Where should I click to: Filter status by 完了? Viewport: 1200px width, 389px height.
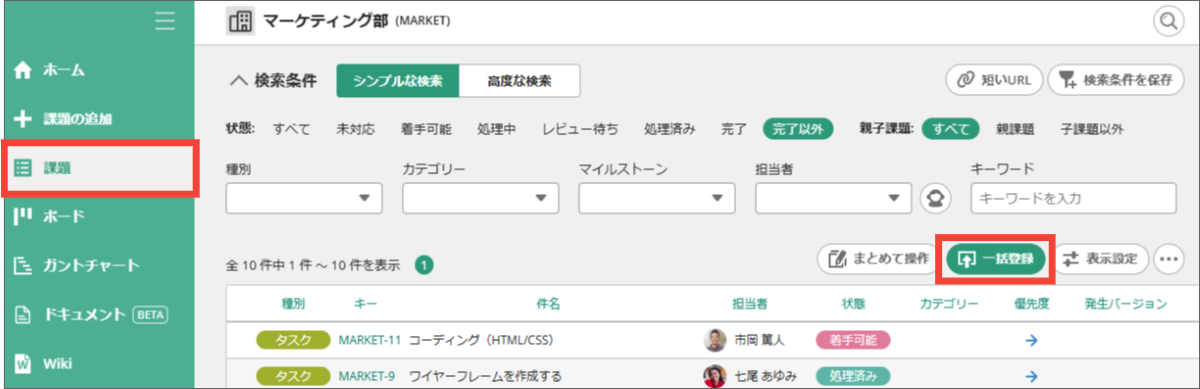pyautogui.click(x=734, y=129)
